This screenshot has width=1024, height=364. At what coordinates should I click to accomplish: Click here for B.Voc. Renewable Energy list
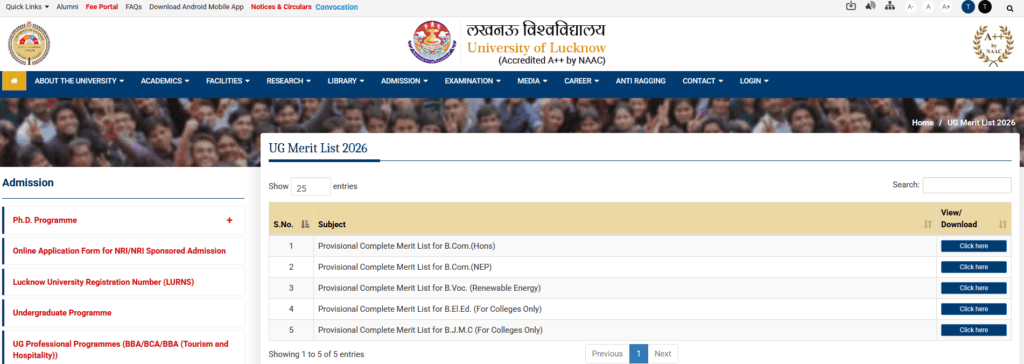tap(973, 288)
